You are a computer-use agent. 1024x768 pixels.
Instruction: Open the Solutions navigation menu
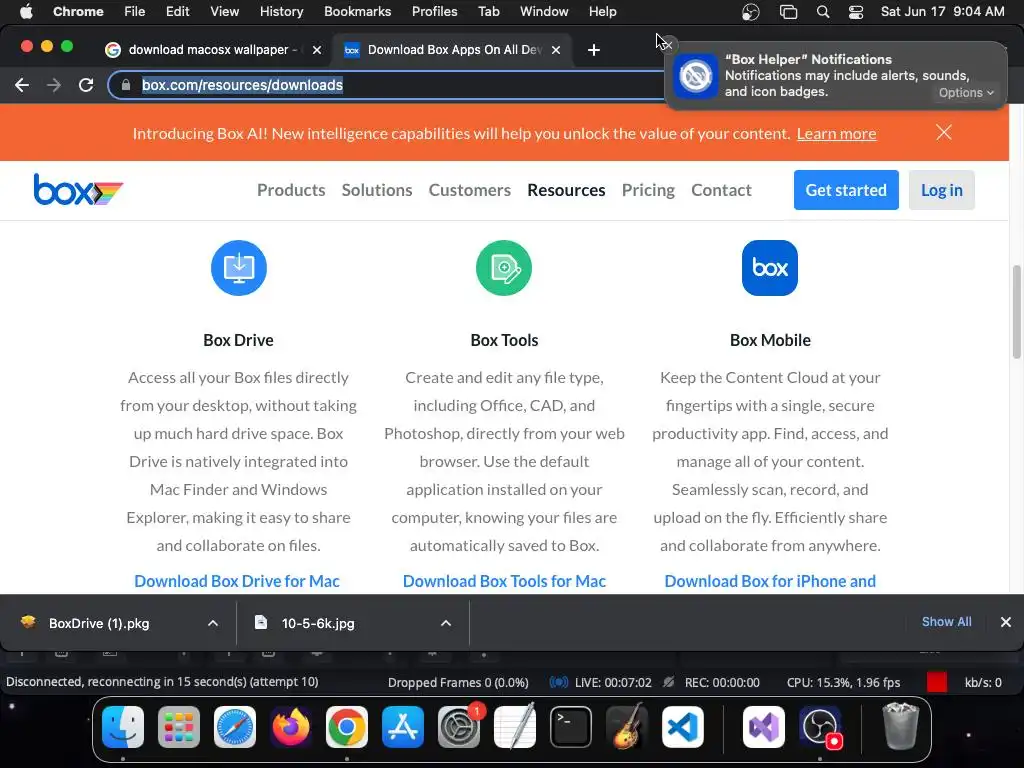(x=377, y=190)
